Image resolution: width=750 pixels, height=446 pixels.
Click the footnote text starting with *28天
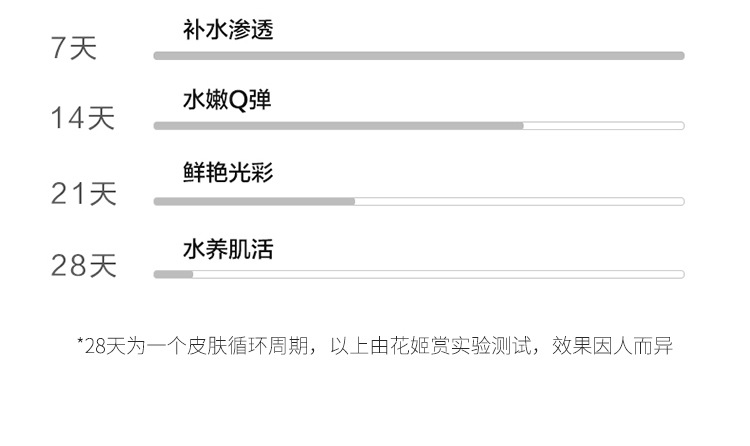point(375,346)
